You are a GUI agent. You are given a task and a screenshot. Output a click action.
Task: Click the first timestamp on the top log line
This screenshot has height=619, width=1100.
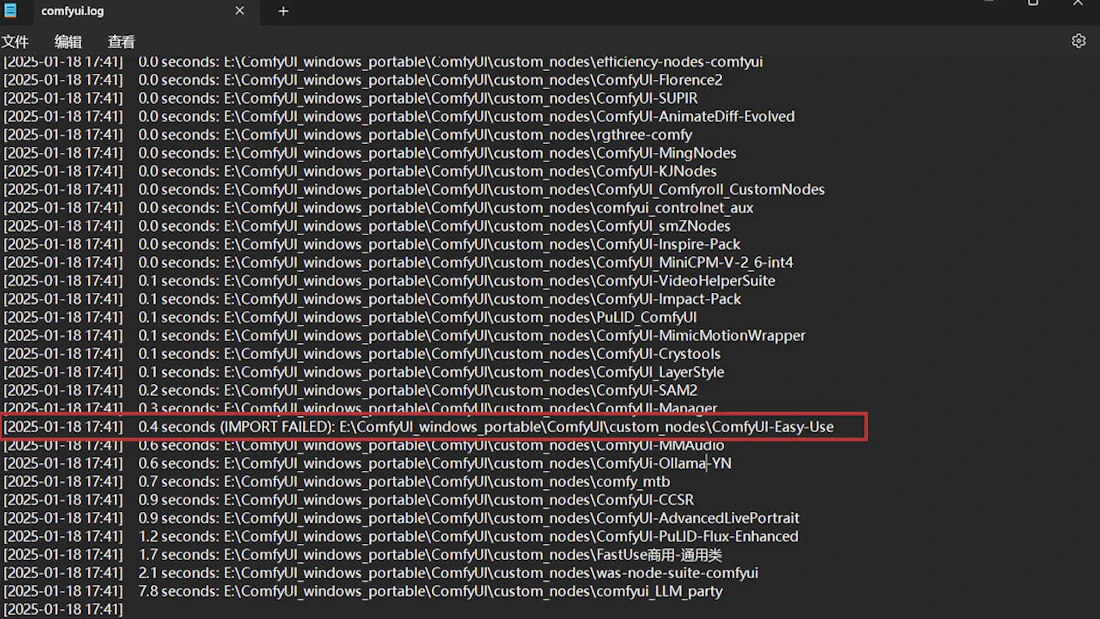pos(62,61)
